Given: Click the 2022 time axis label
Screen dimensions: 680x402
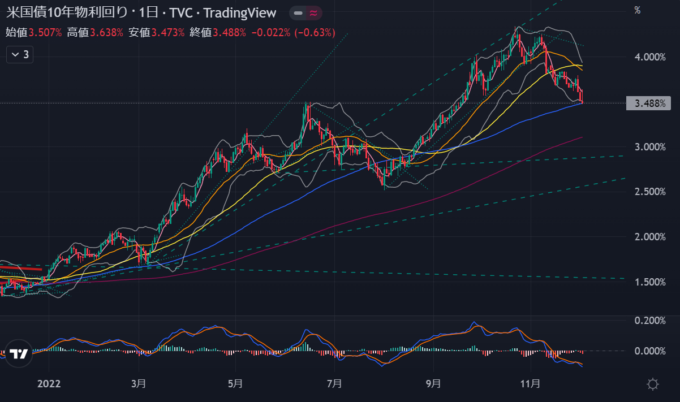Looking at the screenshot, I should (x=49, y=383).
